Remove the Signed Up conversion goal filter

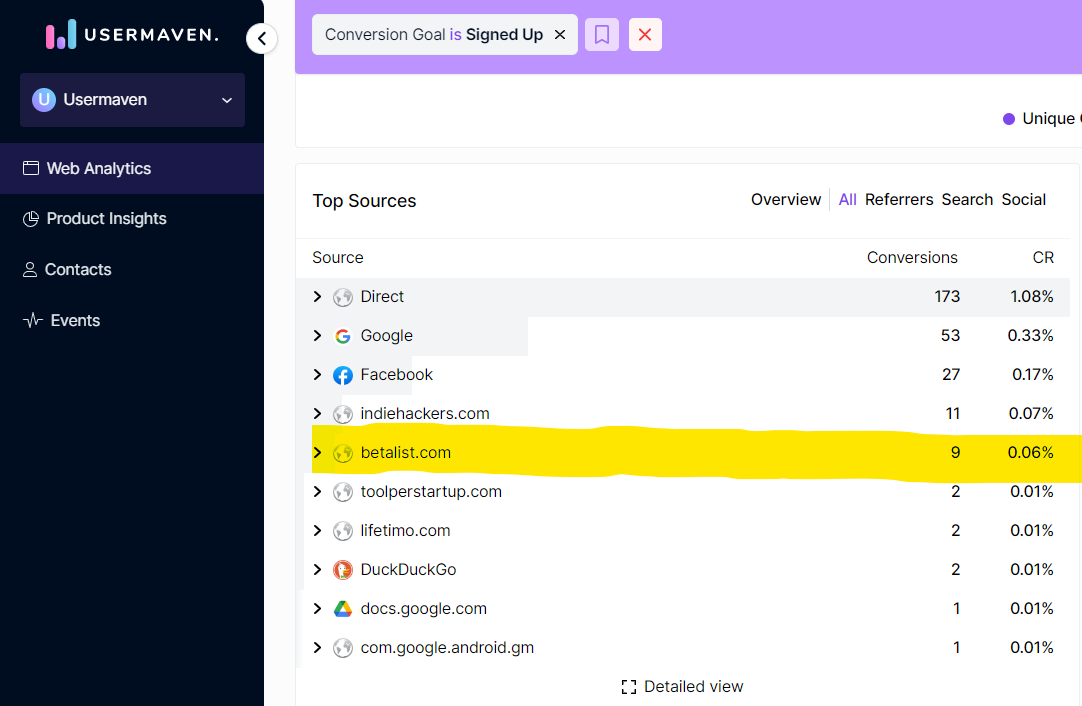[560, 35]
